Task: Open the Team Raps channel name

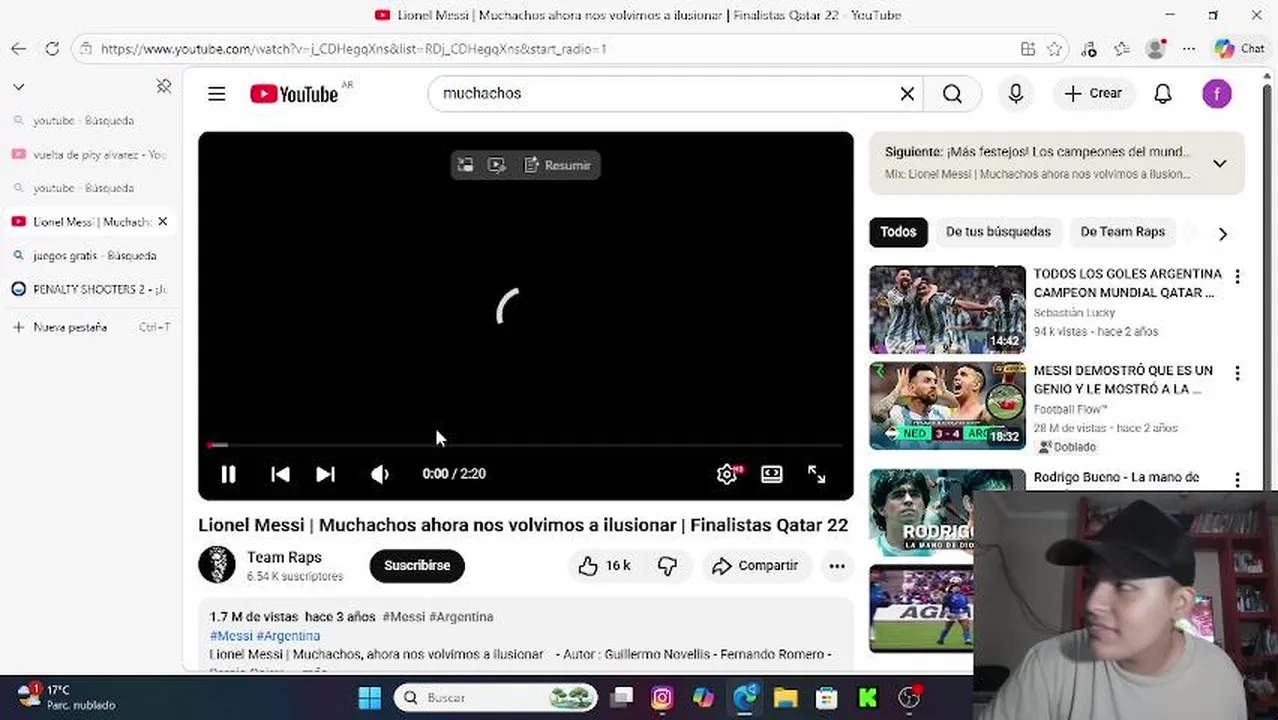Action: click(x=284, y=557)
